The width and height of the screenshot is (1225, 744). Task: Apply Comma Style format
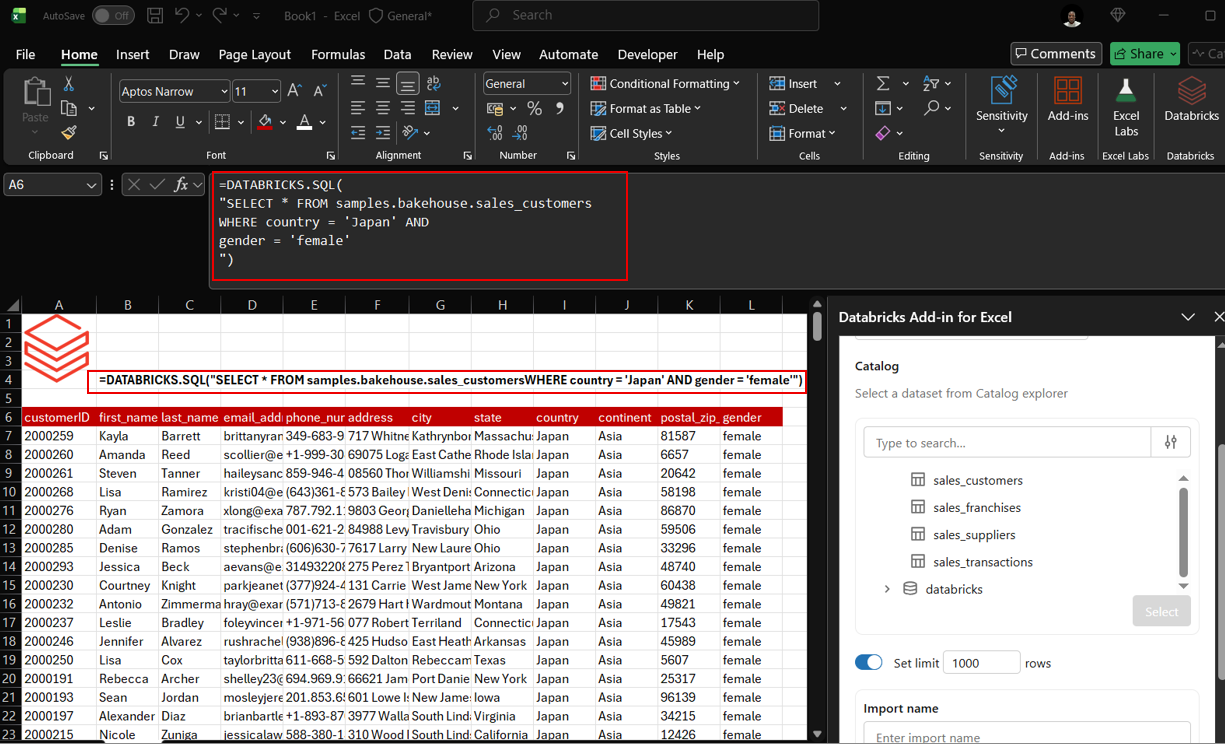[x=560, y=108]
